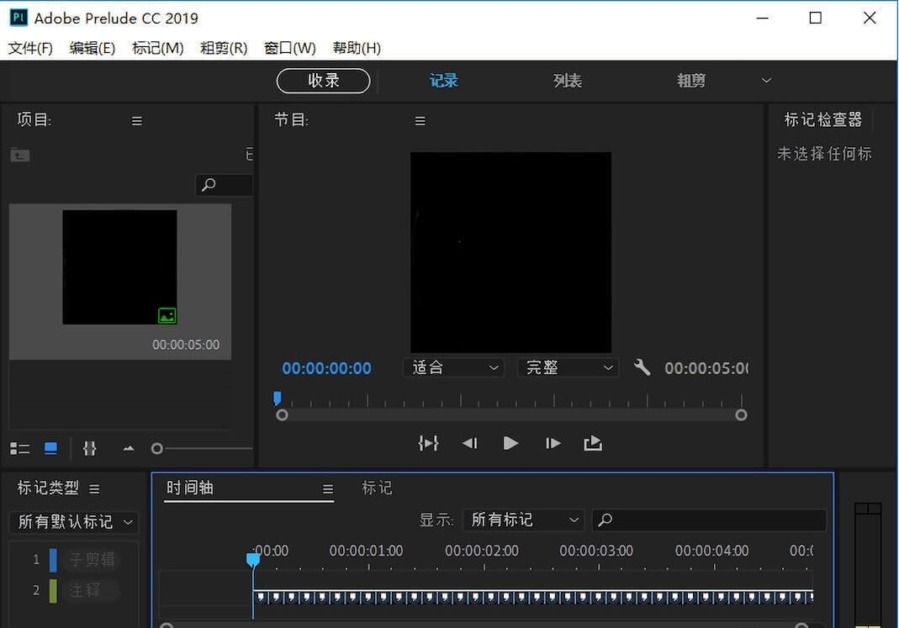This screenshot has height=628, width=899.
Task: Click the 00:00:03:00 ruler mark
Action: [x=596, y=551]
